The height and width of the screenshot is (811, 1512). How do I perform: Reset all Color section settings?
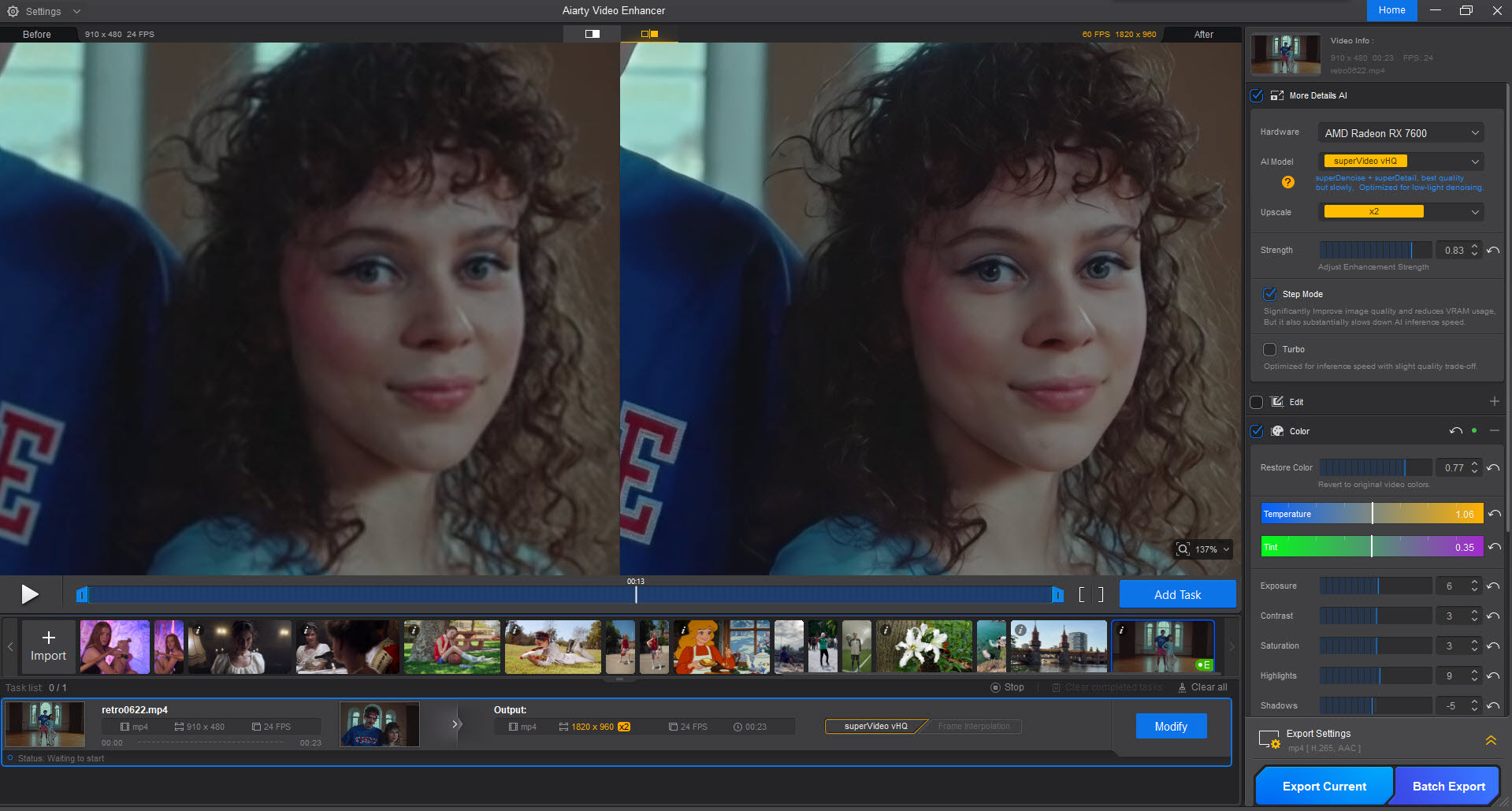tap(1456, 431)
